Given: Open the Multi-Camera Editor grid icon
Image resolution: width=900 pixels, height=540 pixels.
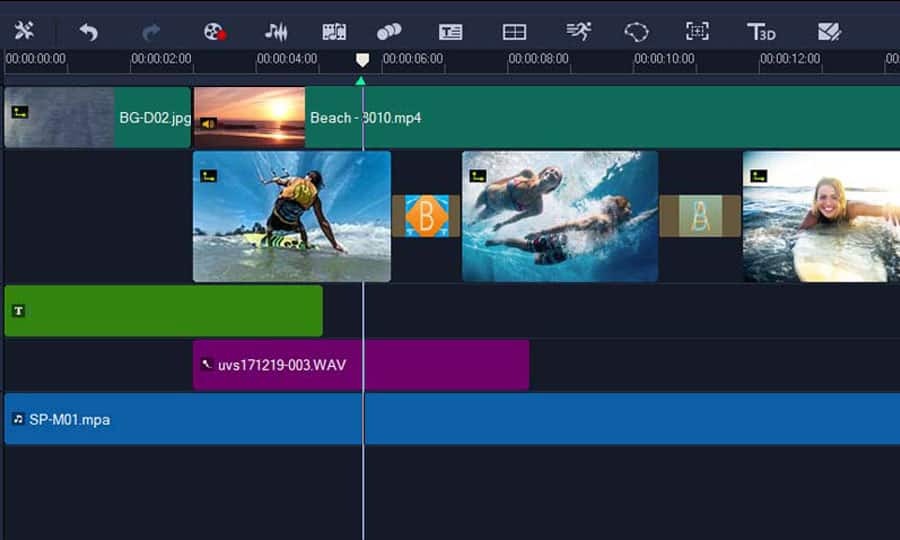Looking at the screenshot, I should coord(514,32).
